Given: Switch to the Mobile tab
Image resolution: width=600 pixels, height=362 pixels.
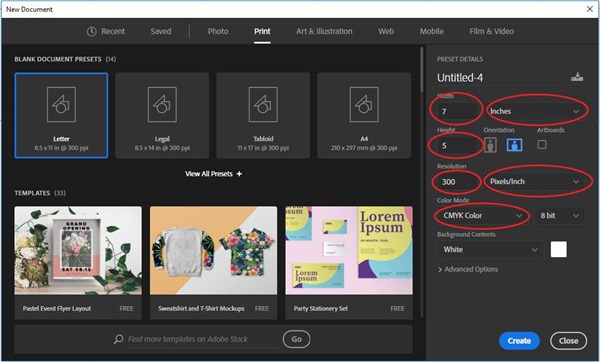Looking at the screenshot, I should tap(432, 31).
